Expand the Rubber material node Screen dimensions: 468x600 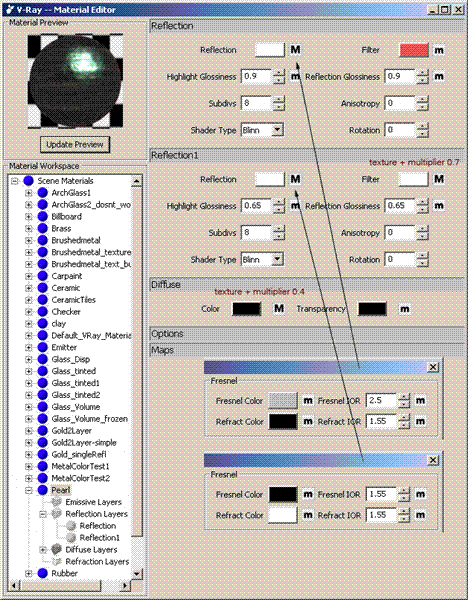tap(29, 573)
